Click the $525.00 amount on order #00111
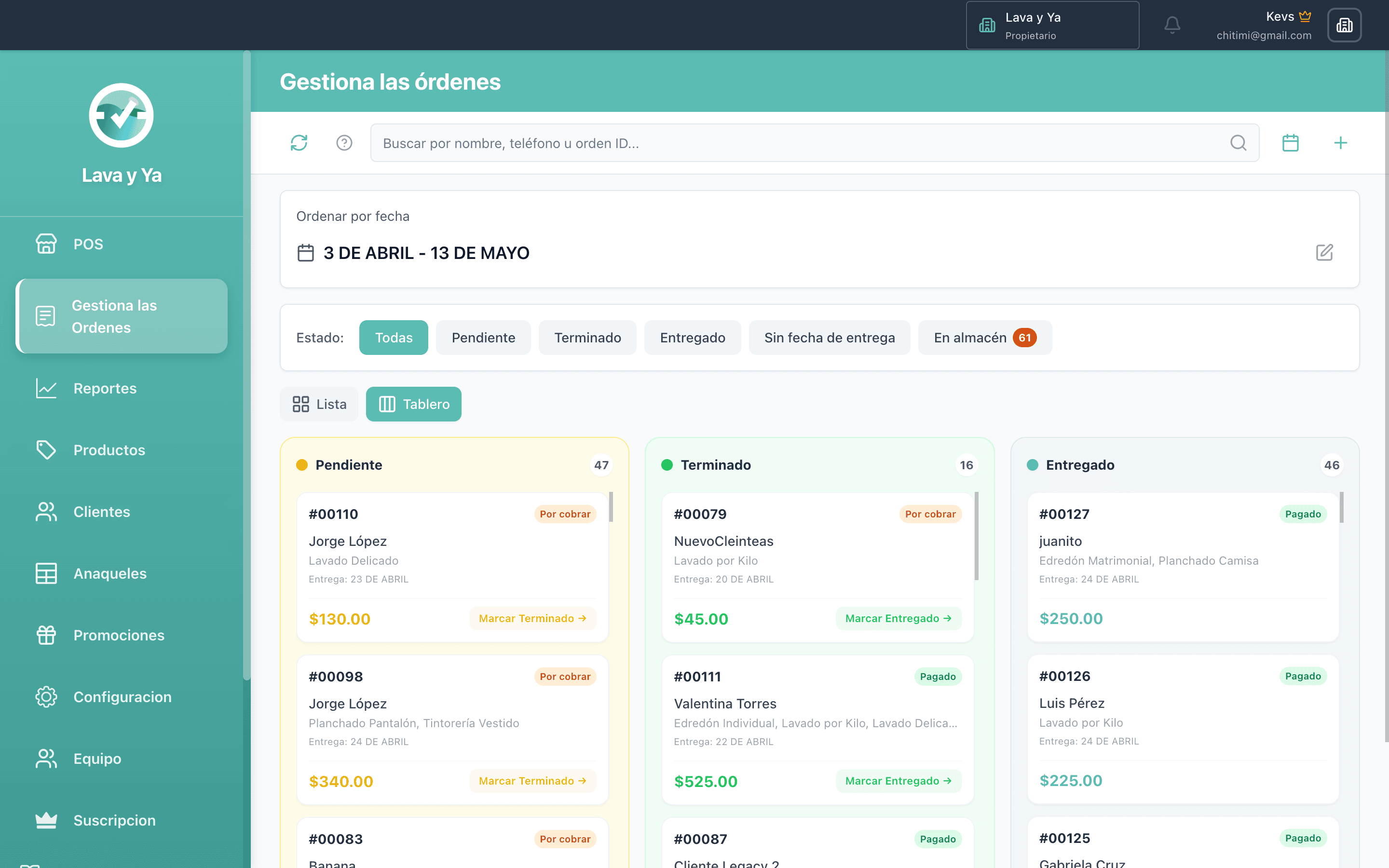The height and width of the screenshot is (868, 1389). point(706,781)
